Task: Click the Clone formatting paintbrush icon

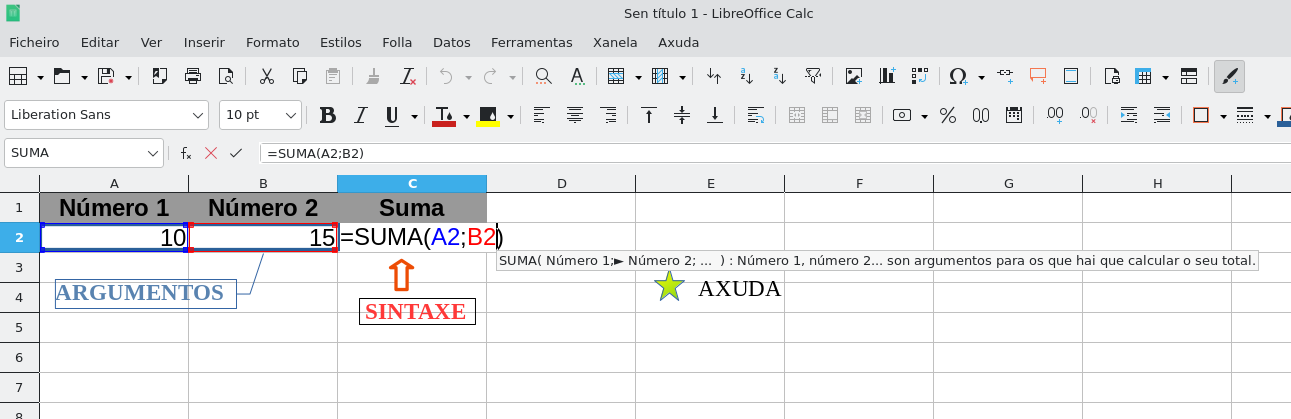Action: [374, 76]
